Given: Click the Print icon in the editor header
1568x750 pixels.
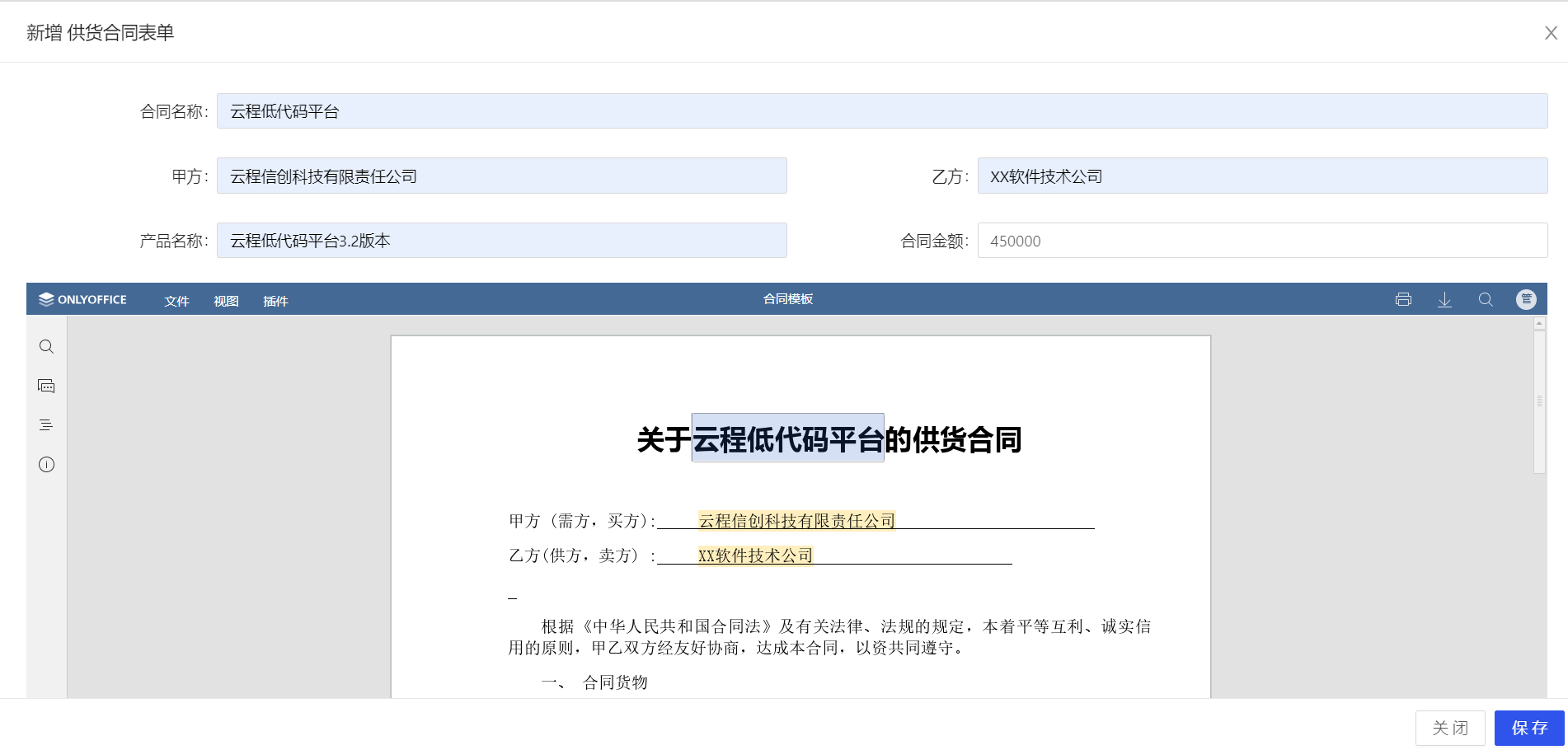Looking at the screenshot, I should 1403,299.
